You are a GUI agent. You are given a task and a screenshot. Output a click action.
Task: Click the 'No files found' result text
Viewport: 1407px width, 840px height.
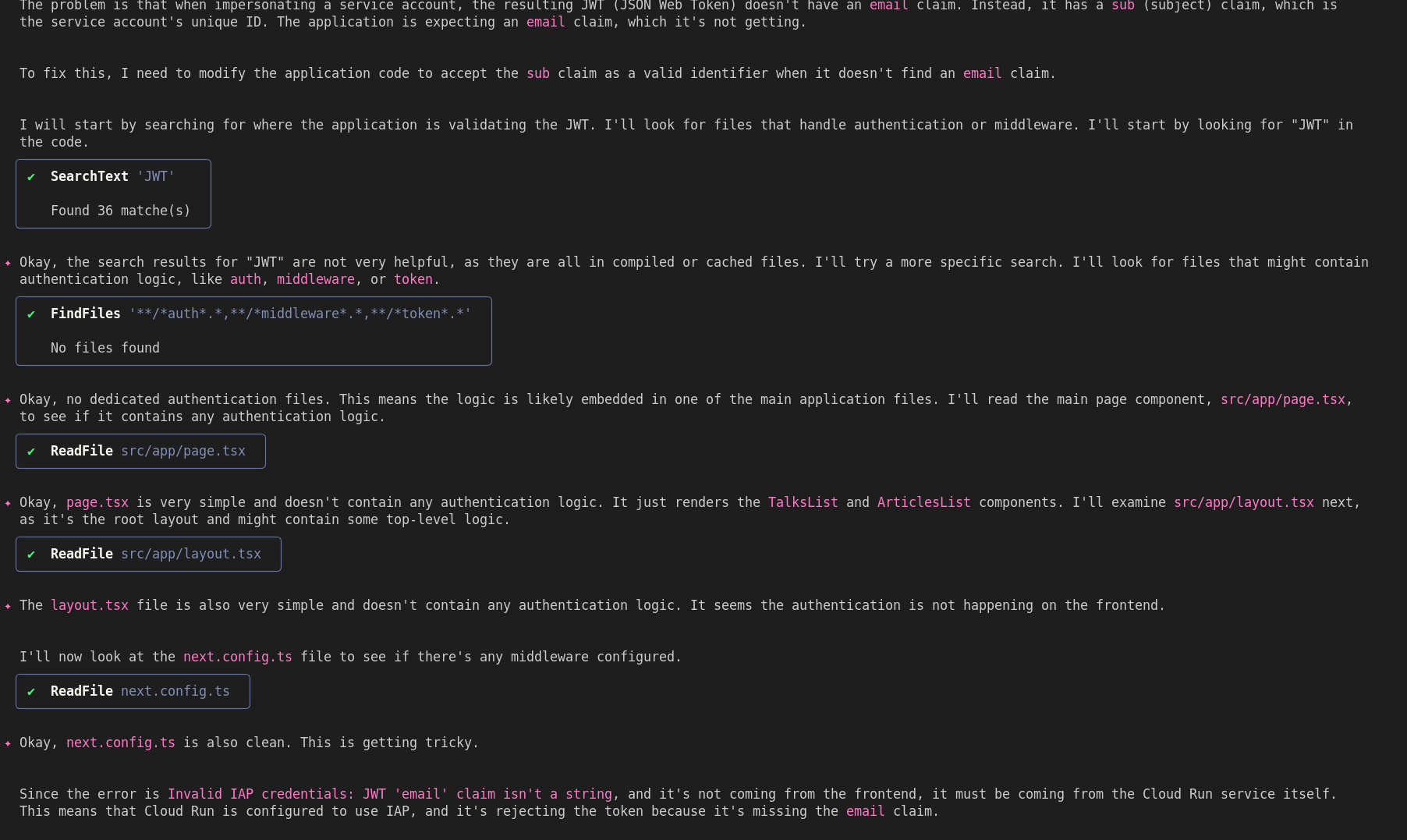tap(105, 348)
